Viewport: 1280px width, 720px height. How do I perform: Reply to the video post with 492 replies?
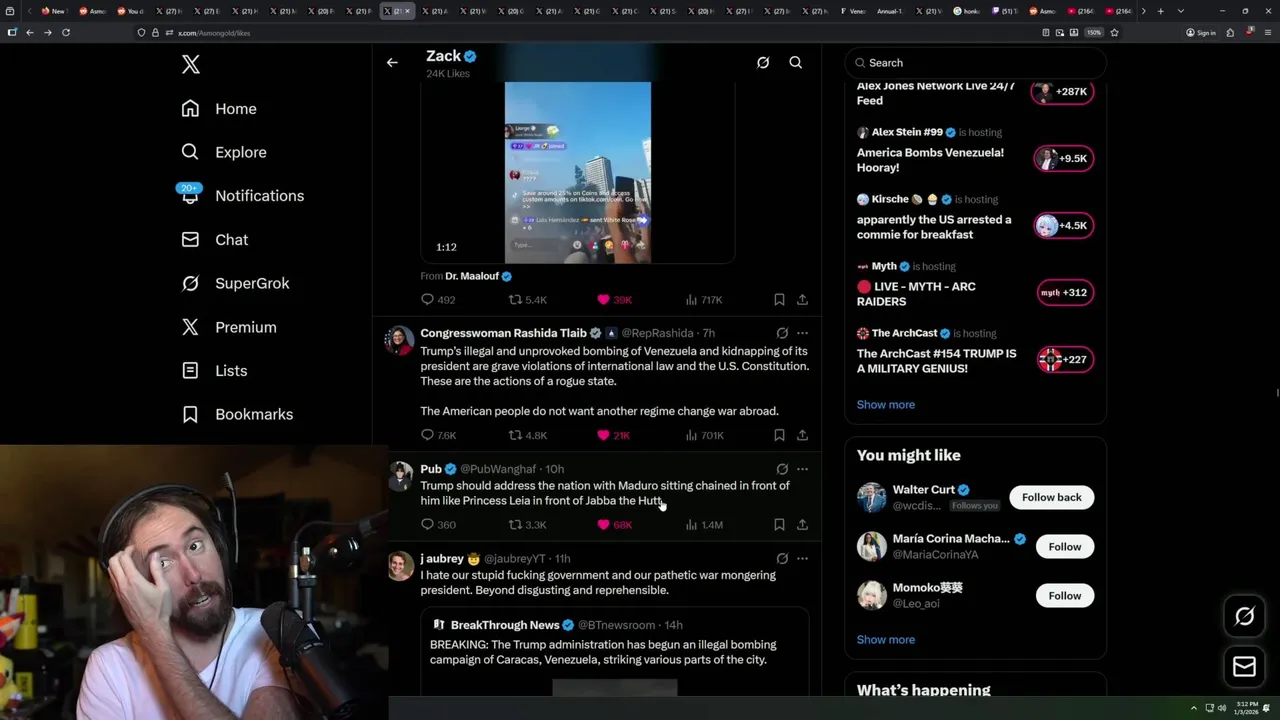[x=438, y=300]
